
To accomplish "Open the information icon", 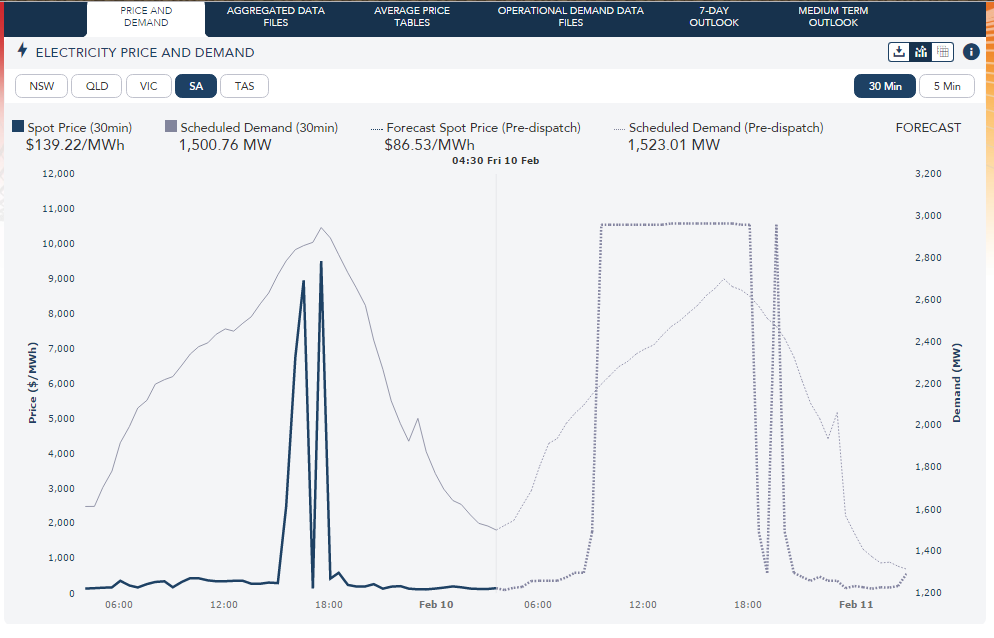I will (971, 52).
